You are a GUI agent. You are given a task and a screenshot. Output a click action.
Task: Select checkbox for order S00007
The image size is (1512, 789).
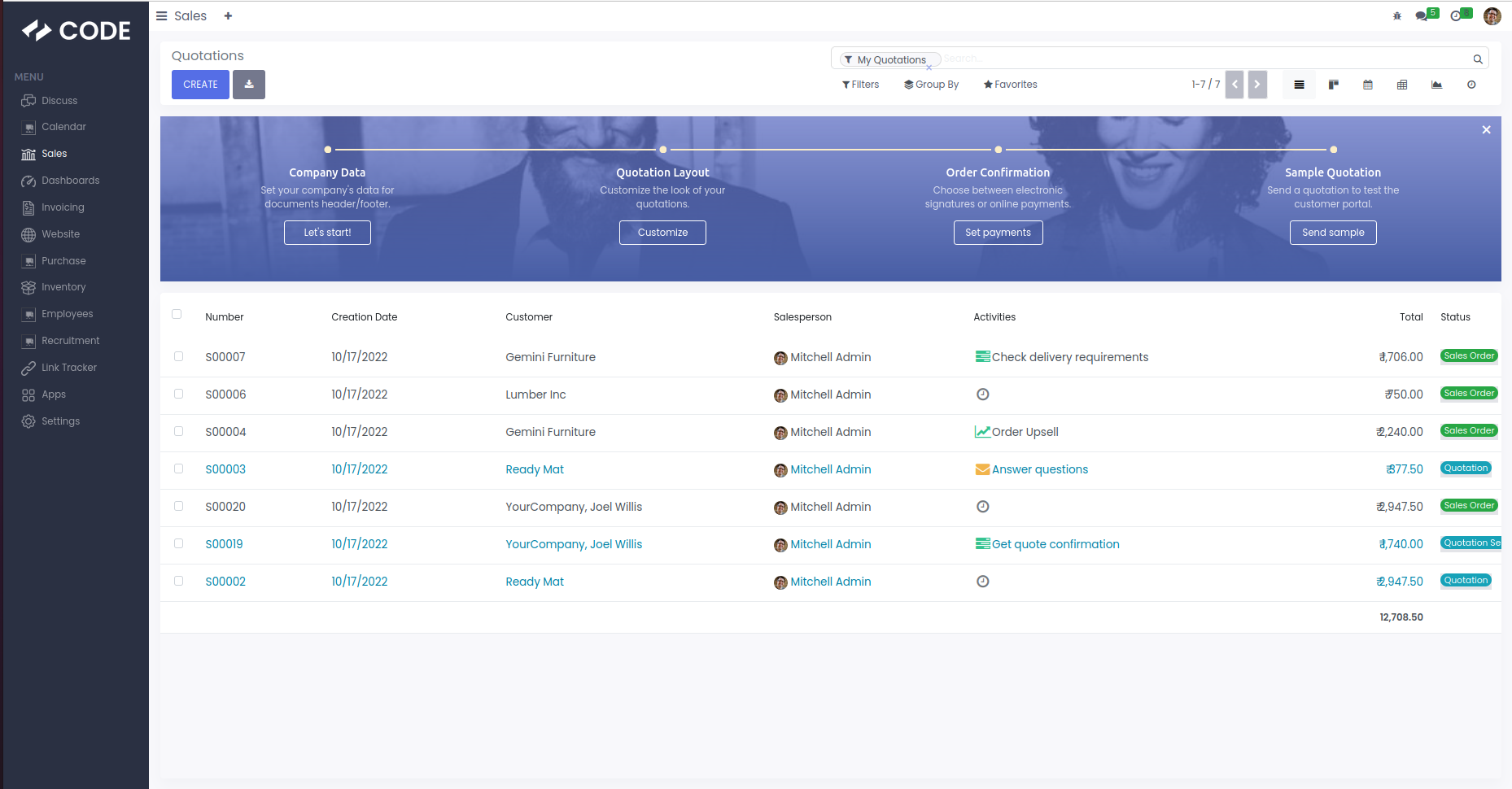[x=178, y=356]
